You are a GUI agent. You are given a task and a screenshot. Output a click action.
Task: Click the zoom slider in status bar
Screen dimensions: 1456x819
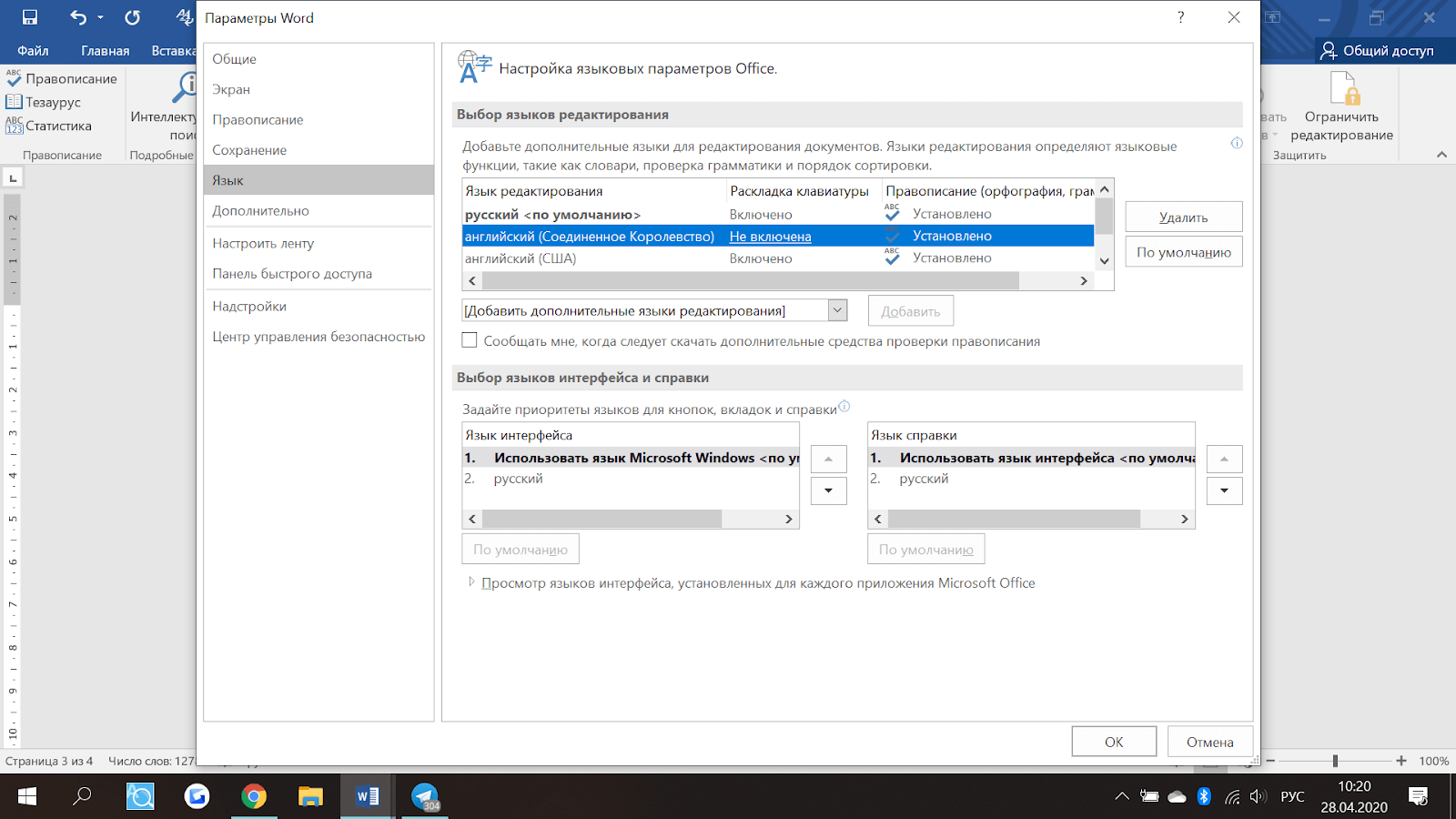(x=1335, y=761)
